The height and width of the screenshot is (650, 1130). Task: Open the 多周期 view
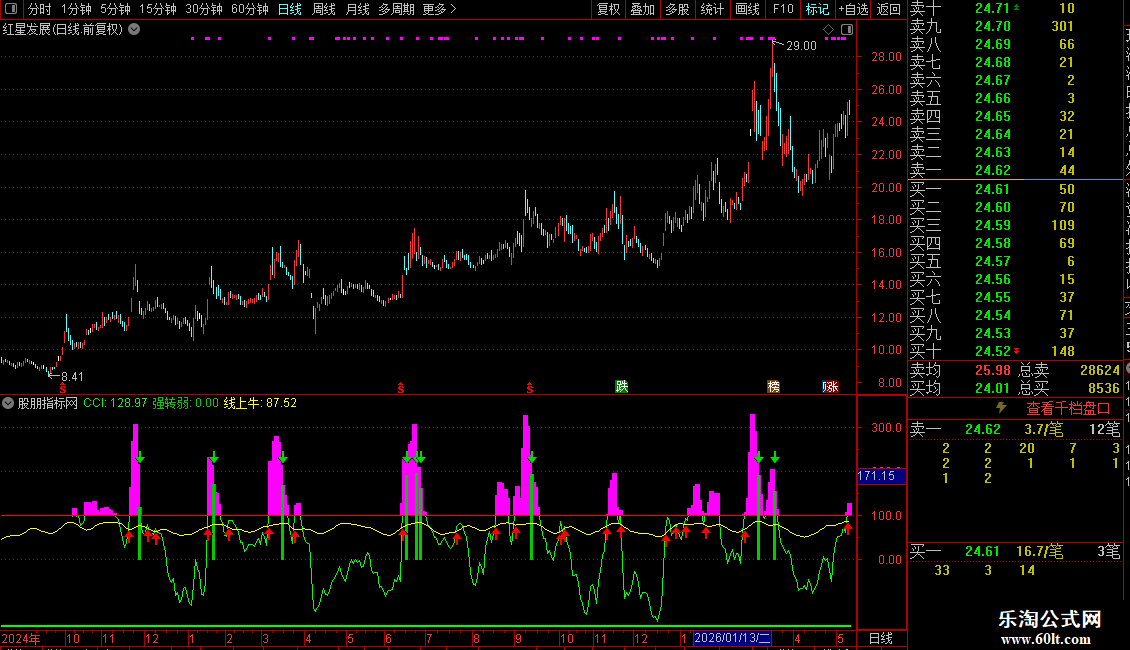396,9
